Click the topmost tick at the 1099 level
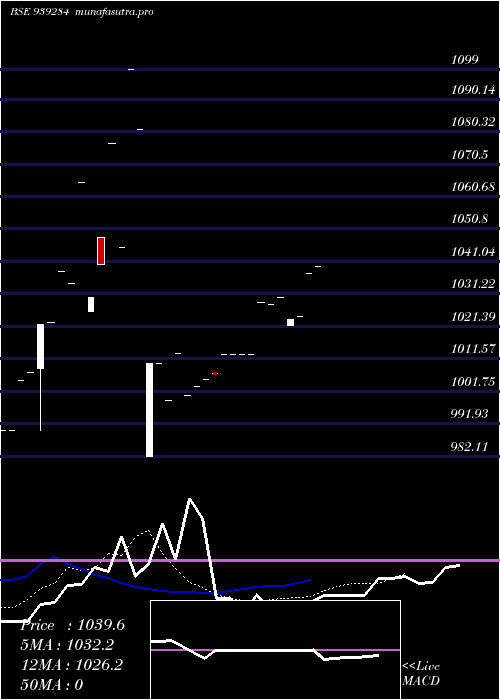 click(131, 69)
